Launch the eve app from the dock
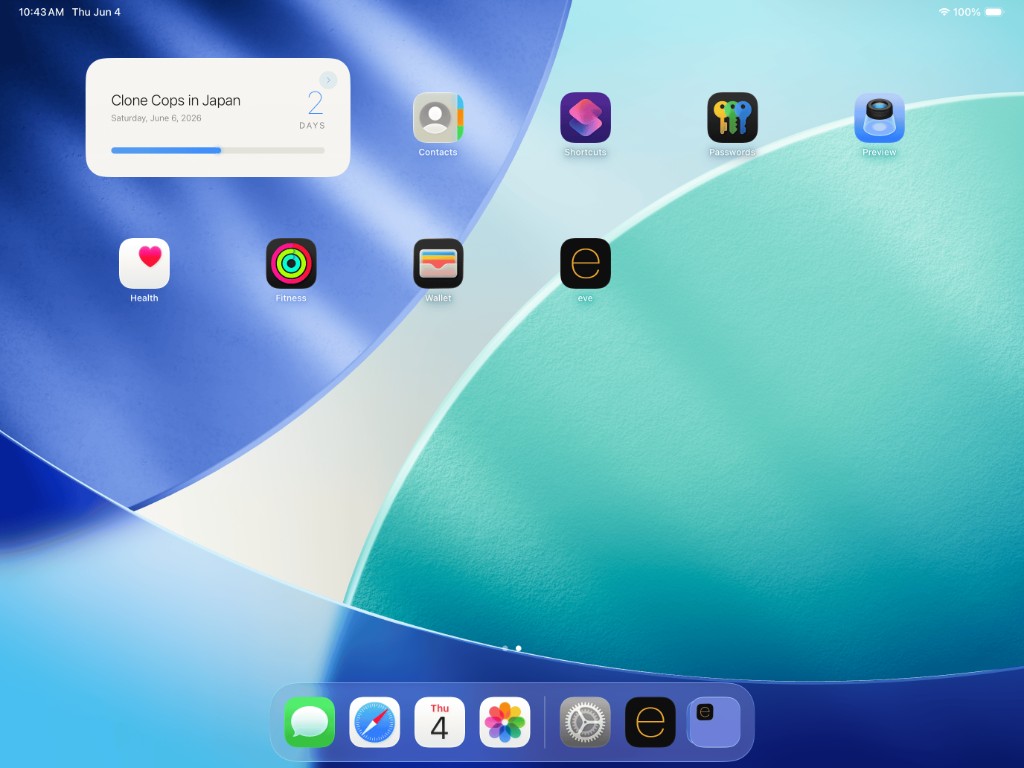This screenshot has height=768, width=1024. tap(650, 722)
